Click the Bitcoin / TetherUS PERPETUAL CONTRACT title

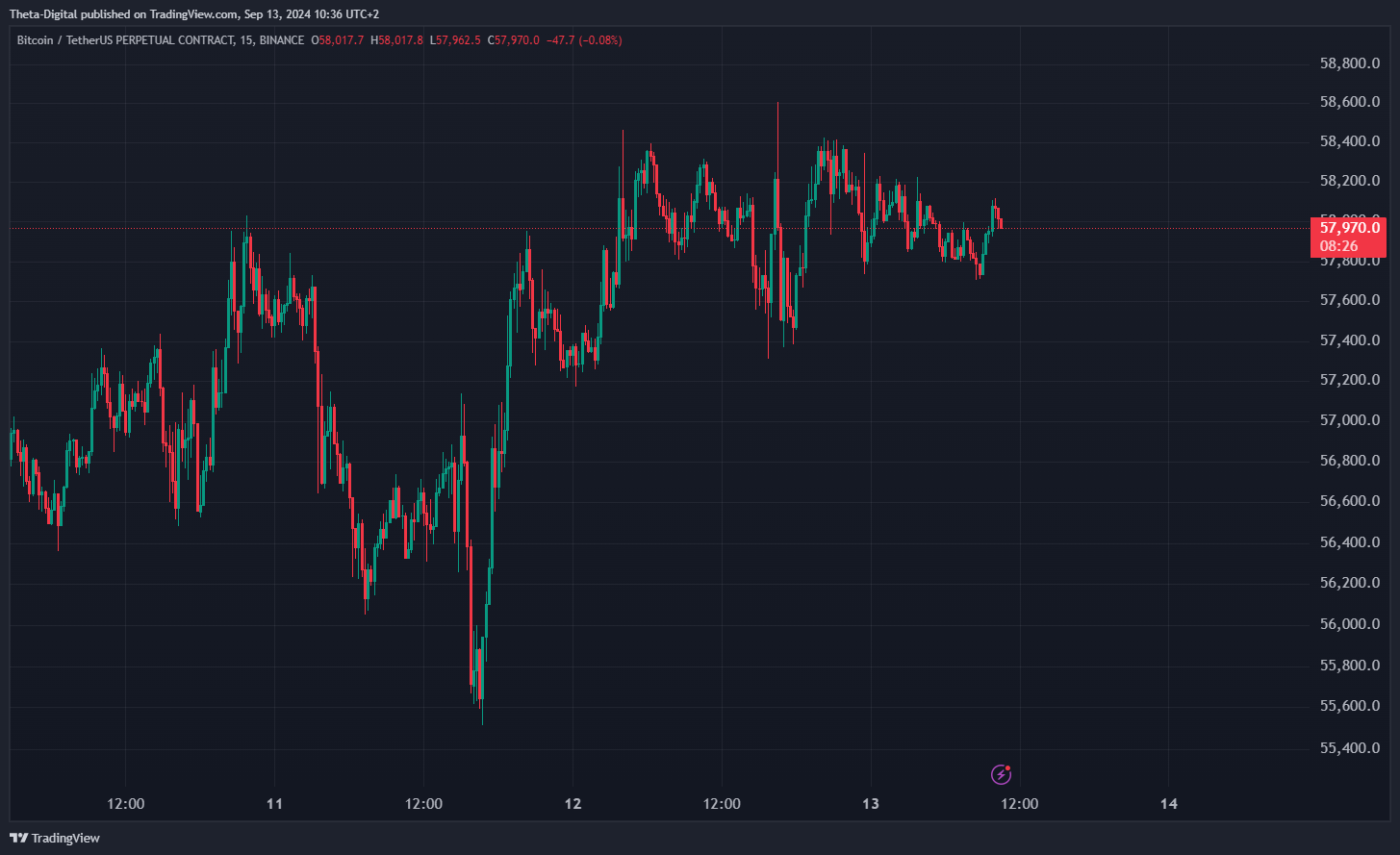point(125,40)
